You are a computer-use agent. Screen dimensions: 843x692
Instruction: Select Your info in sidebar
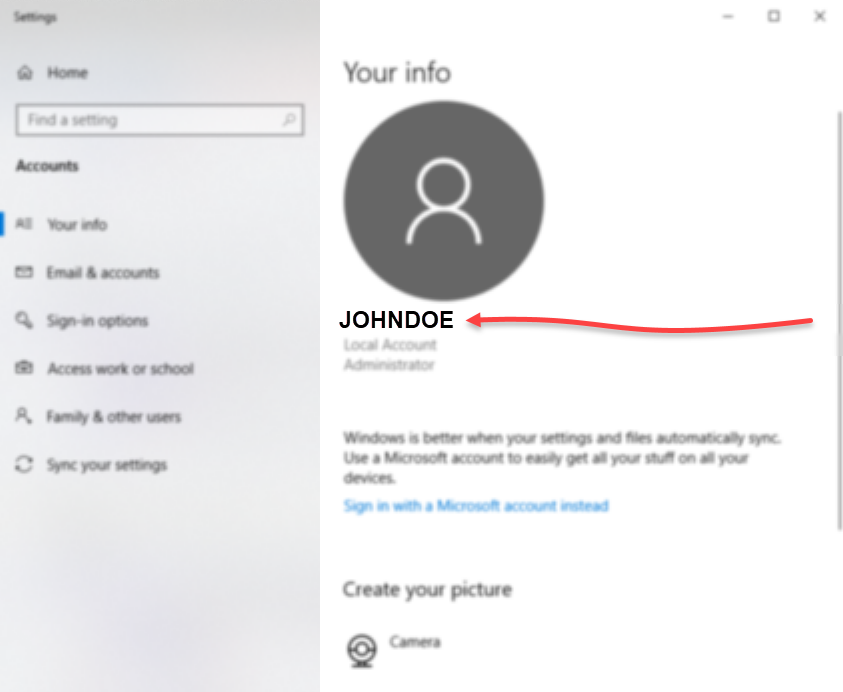click(x=77, y=224)
